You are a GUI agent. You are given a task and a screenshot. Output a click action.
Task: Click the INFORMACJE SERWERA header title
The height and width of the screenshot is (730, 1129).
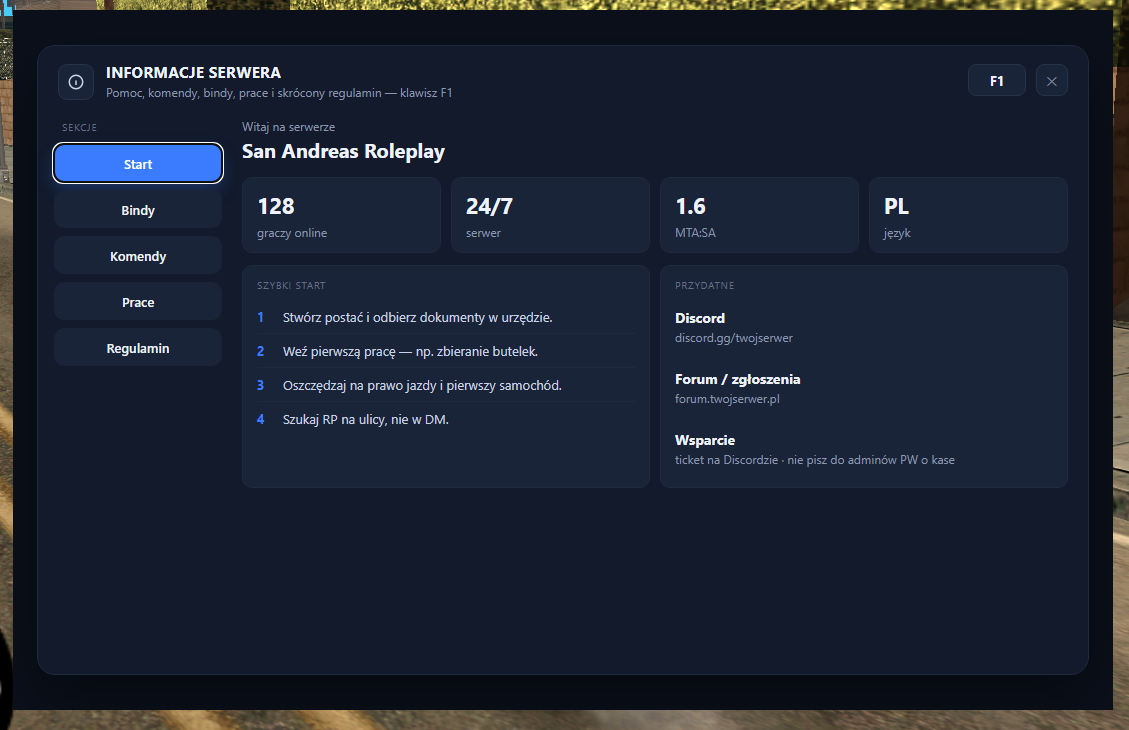tap(193, 73)
